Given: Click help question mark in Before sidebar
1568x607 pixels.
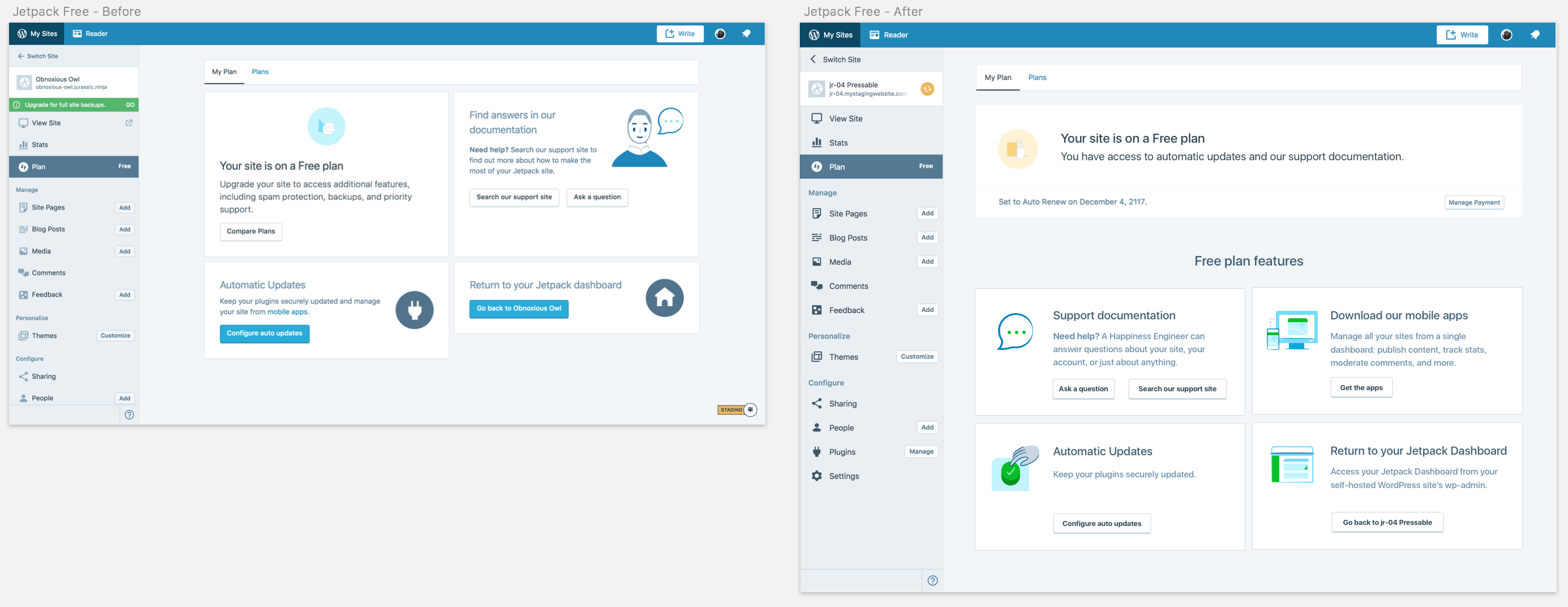Looking at the screenshot, I should click(129, 415).
